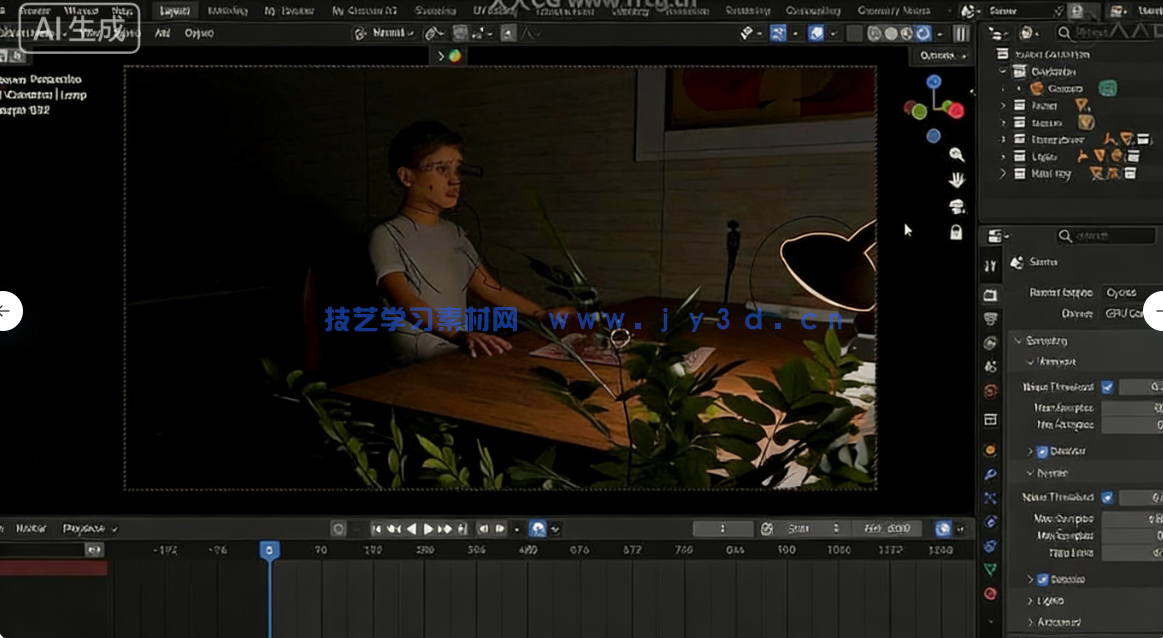Screen dimensions: 1163x638
Task: Select the Render Properties camera icon
Action: click(x=990, y=295)
